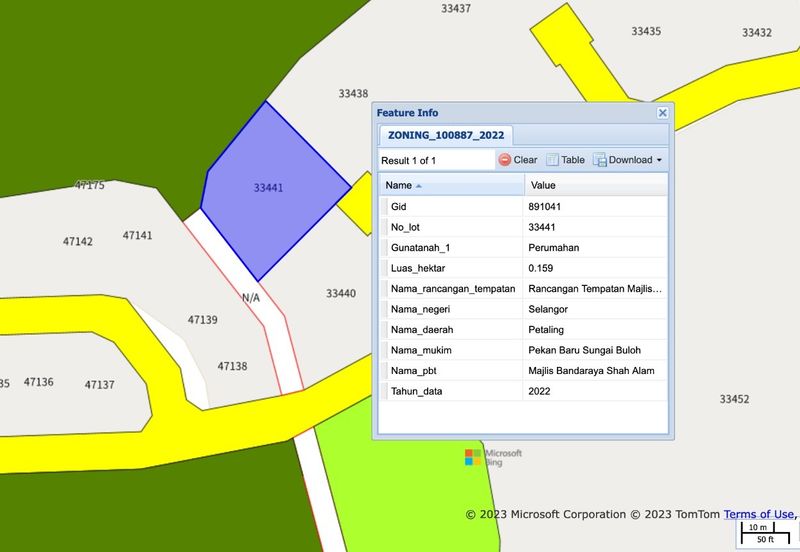The image size is (800, 552).
Task: Open the Table view of results
Action: click(566, 160)
